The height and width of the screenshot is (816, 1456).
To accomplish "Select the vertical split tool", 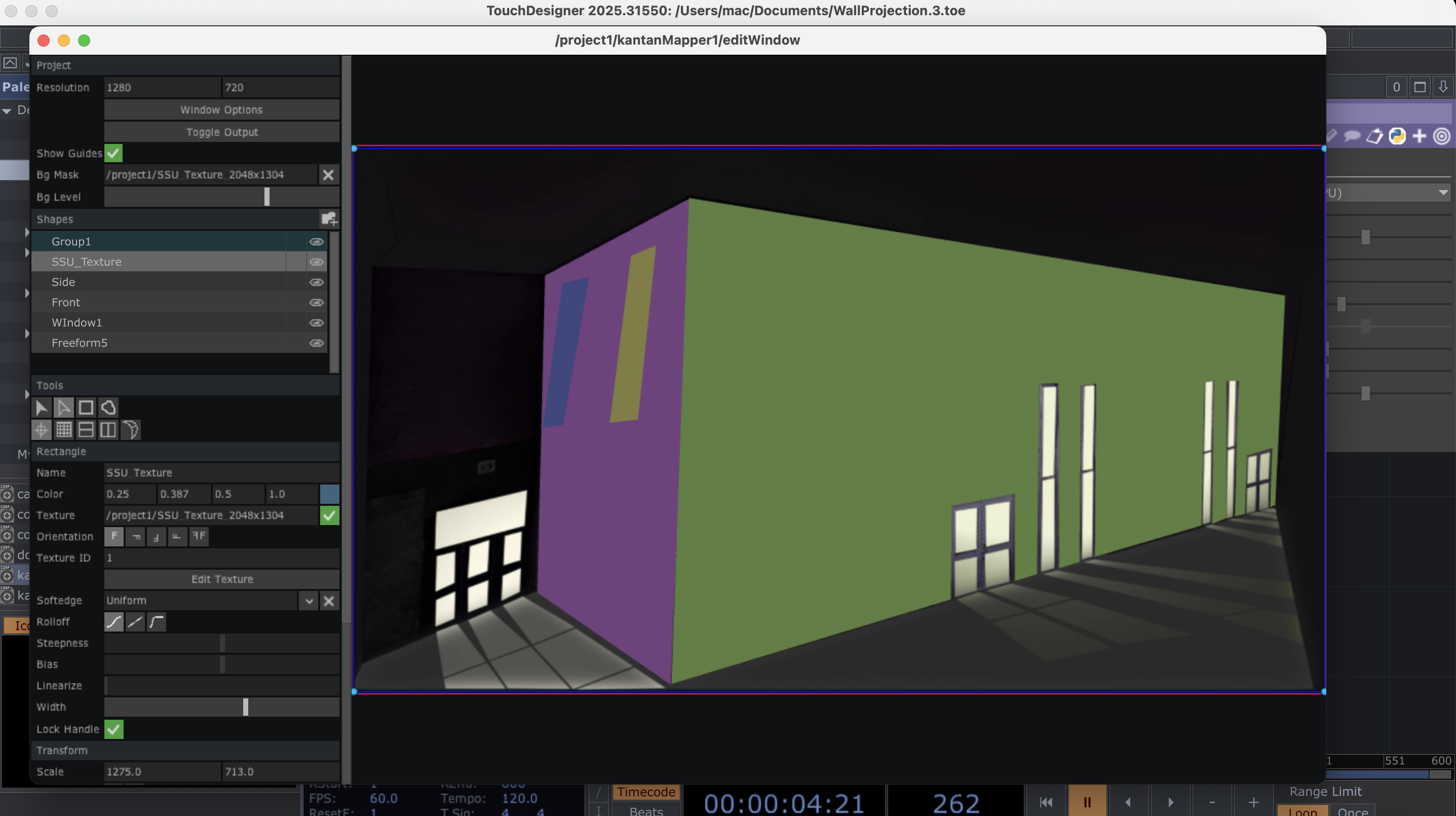I will click(108, 429).
